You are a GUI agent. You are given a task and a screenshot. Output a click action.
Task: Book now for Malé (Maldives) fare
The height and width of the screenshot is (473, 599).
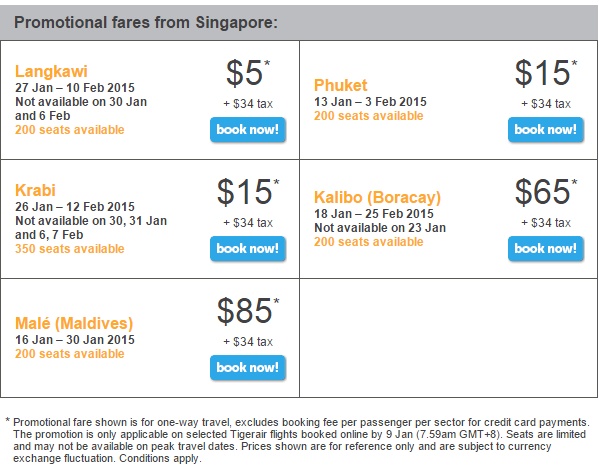point(248,368)
